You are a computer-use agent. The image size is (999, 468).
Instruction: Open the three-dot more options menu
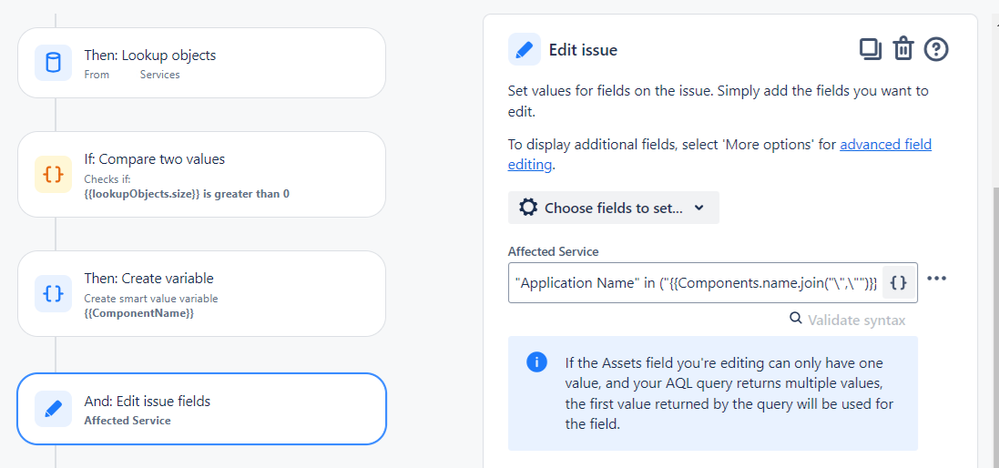[937, 279]
